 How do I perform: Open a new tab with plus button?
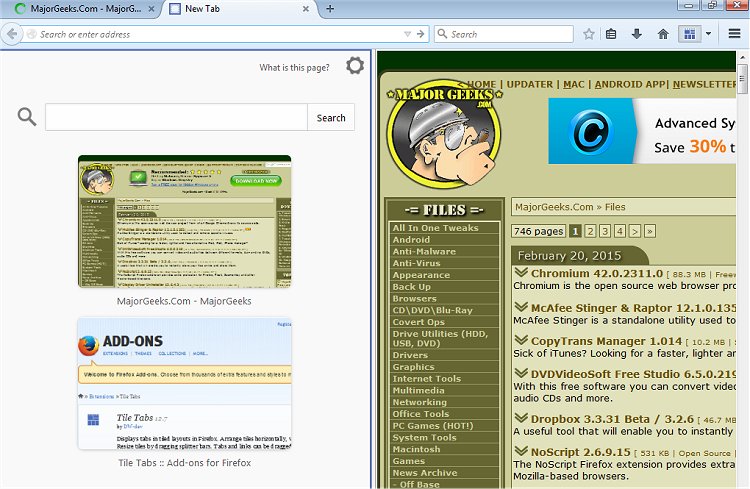pos(330,9)
